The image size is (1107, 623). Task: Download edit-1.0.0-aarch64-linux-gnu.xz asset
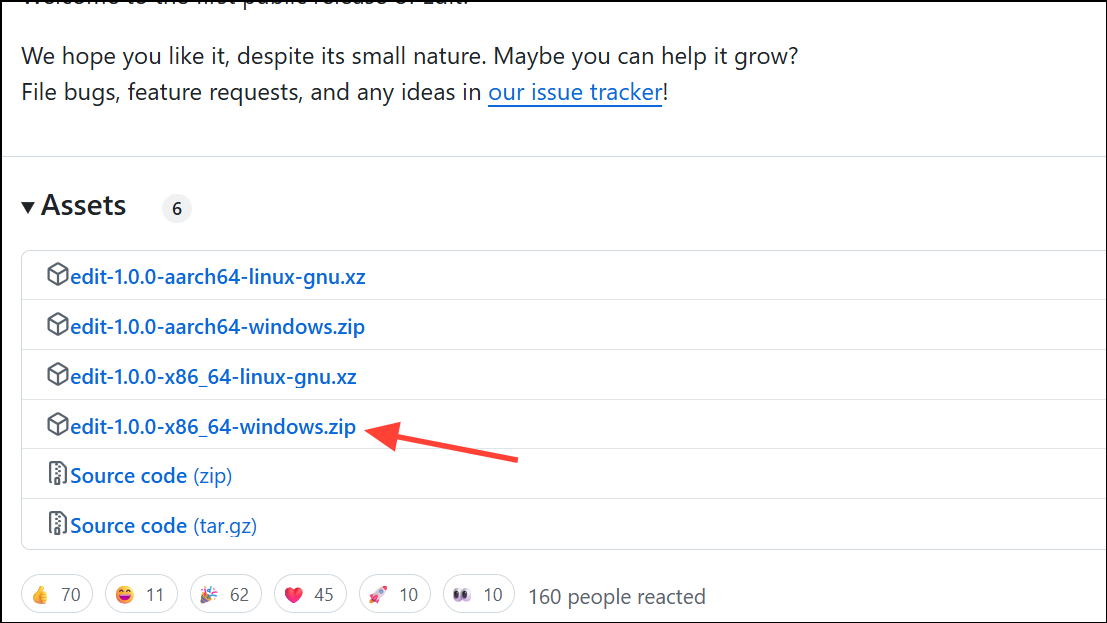point(215,276)
